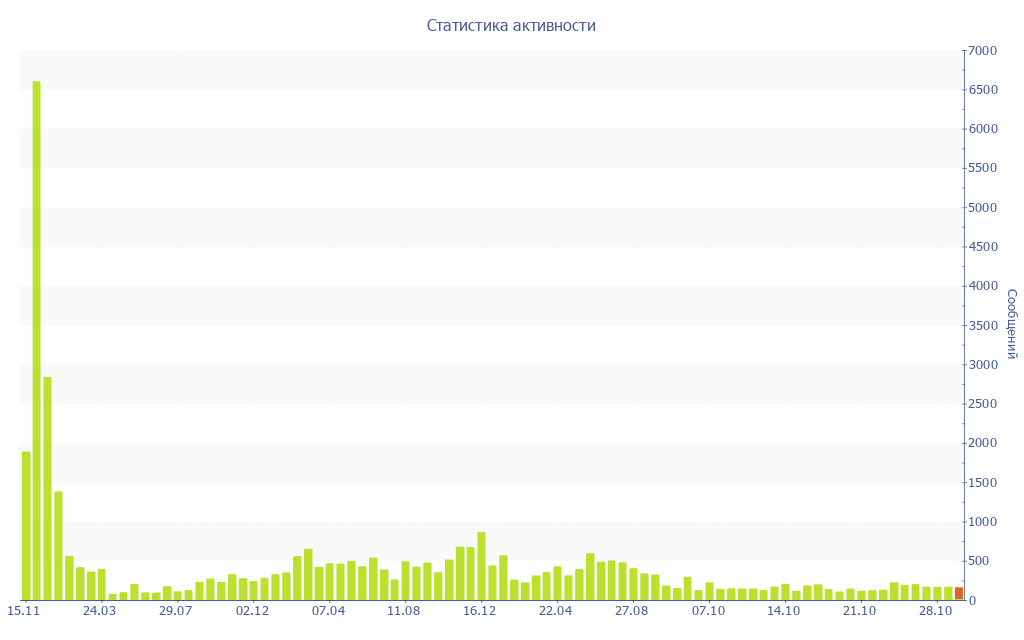Viewport: 1024px width, 640px height.
Task: Click the 28.10 date label
Action: tap(936, 611)
